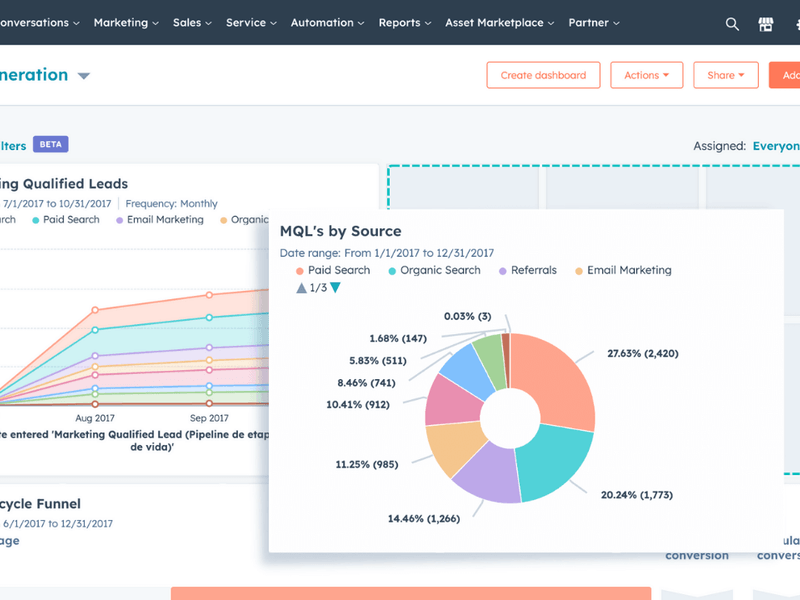
Task: Toggle Email Marketing in the pie legend
Action: (x=623, y=270)
